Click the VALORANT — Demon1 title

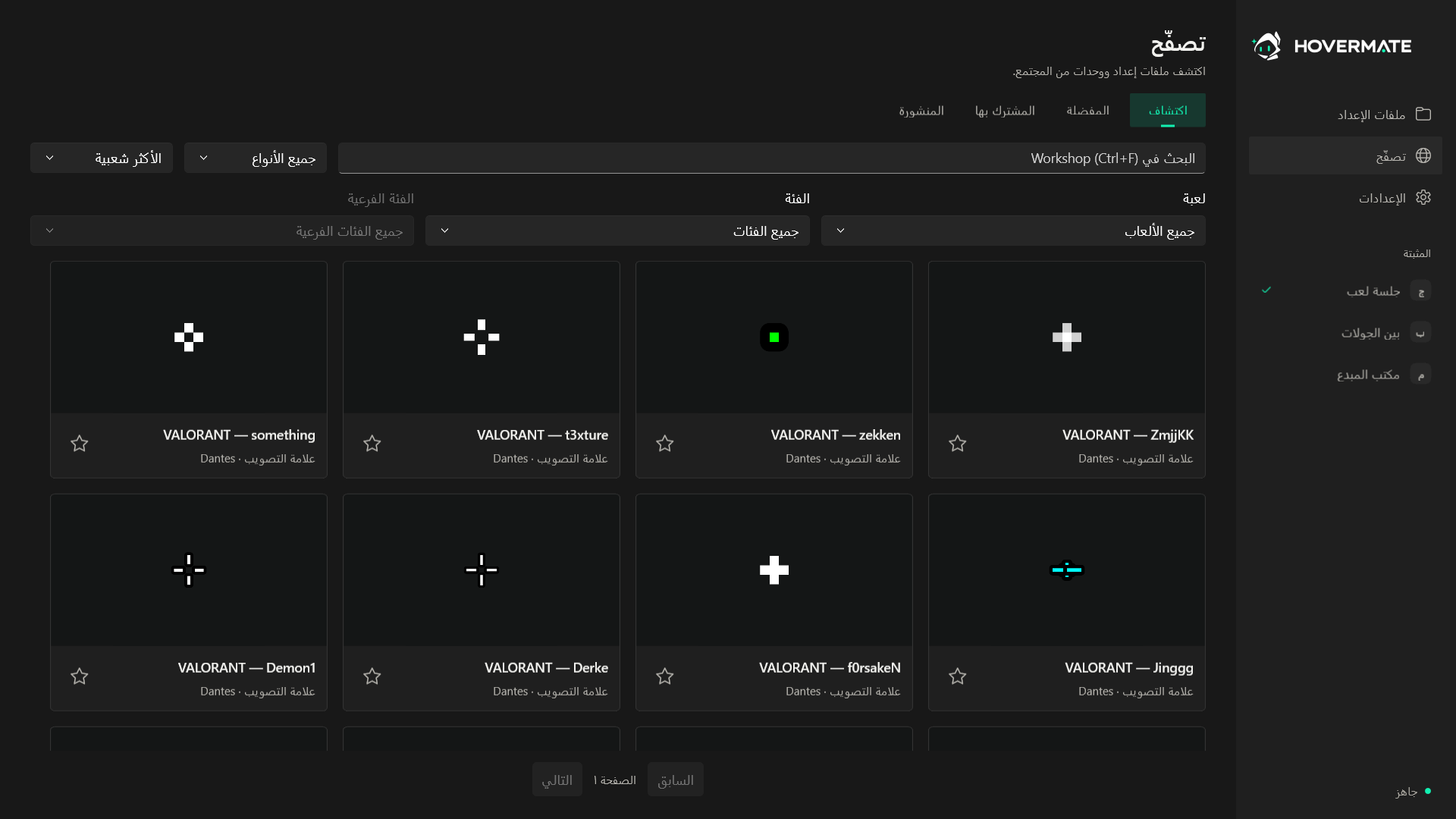246,668
